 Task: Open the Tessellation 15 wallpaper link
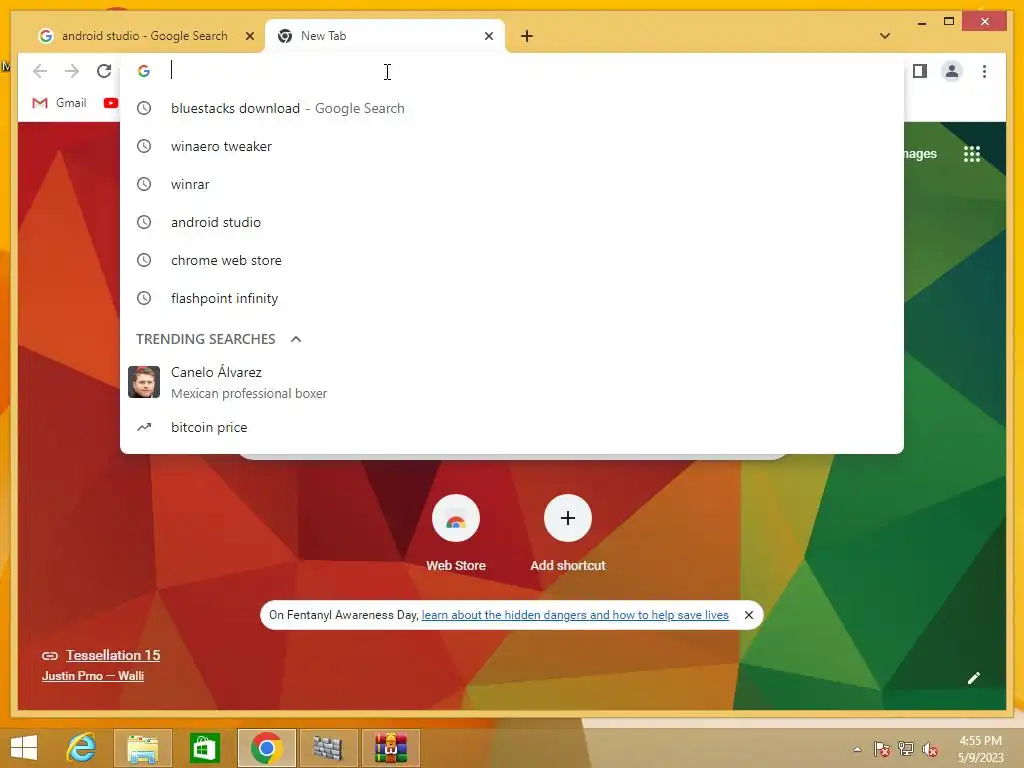point(113,655)
